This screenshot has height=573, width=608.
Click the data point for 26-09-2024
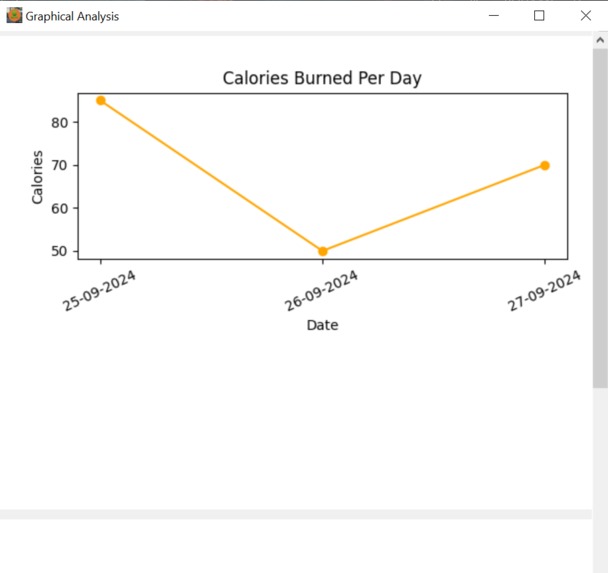(x=323, y=252)
